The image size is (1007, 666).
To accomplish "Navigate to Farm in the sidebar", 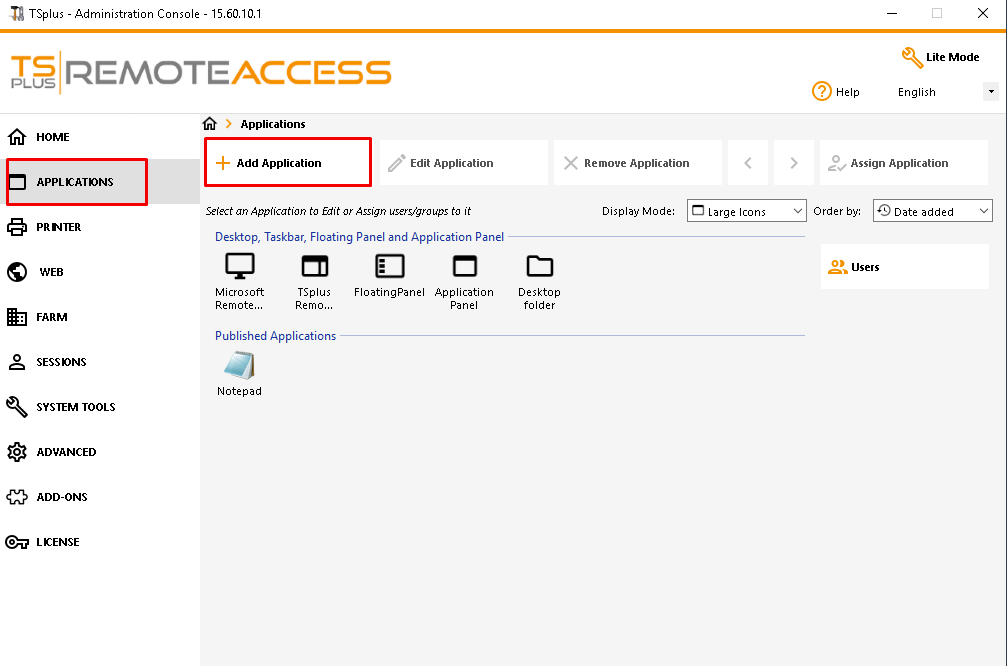I will click(52, 317).
